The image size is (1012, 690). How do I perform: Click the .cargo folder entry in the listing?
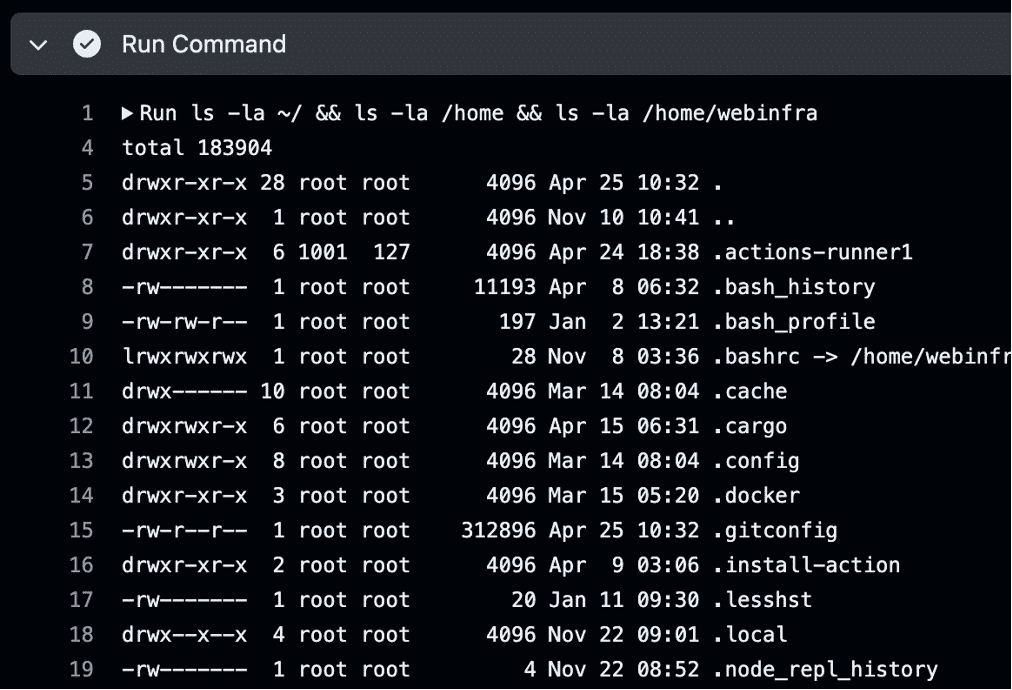click(x=752, y=426)
